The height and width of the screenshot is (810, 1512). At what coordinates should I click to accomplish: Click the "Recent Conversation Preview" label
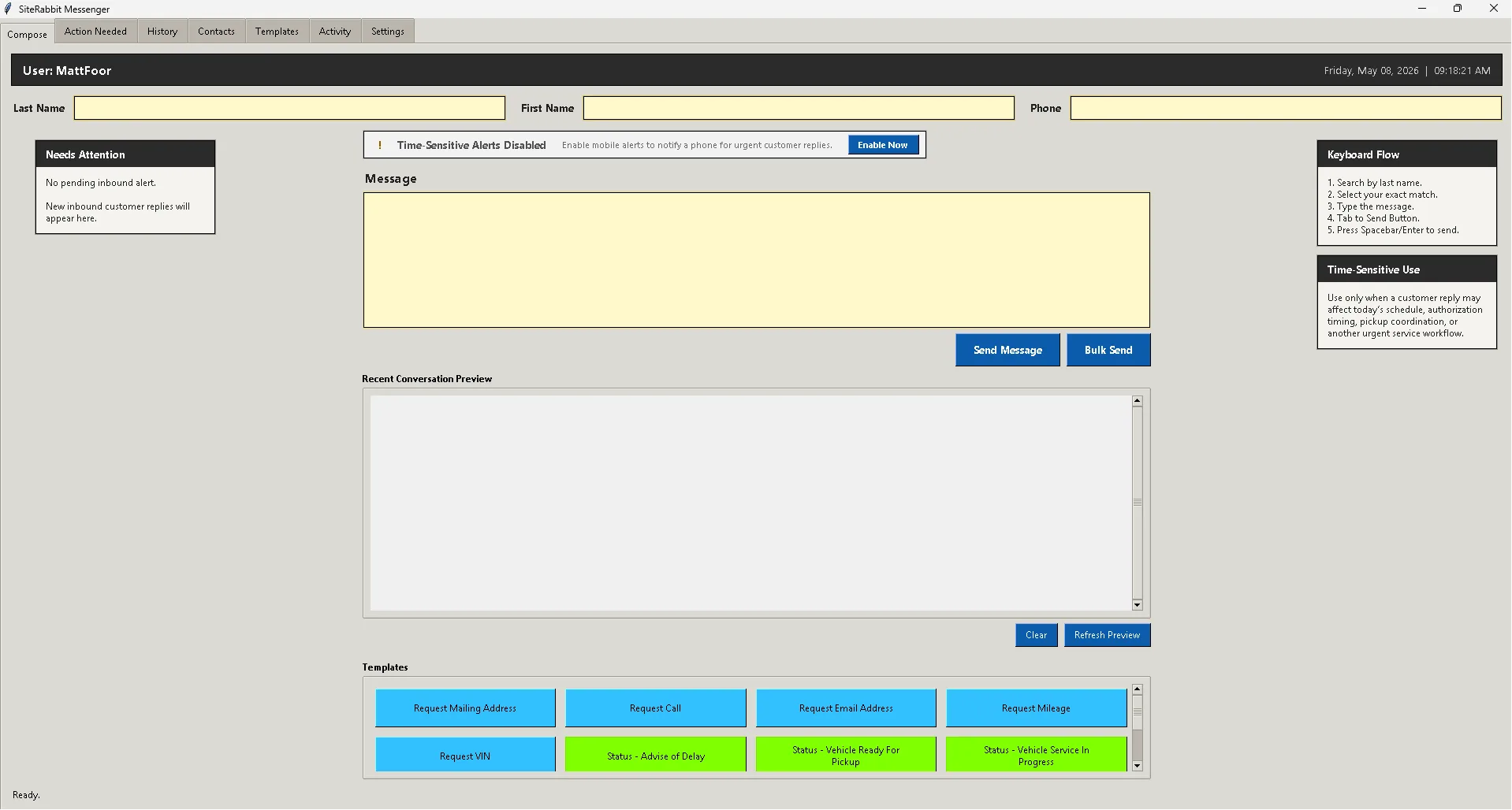[x=426, y=379]
